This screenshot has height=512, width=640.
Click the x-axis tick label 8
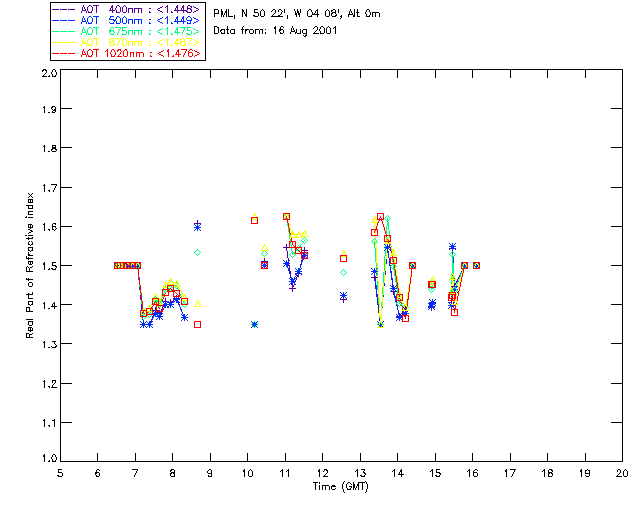click(173, 473)
